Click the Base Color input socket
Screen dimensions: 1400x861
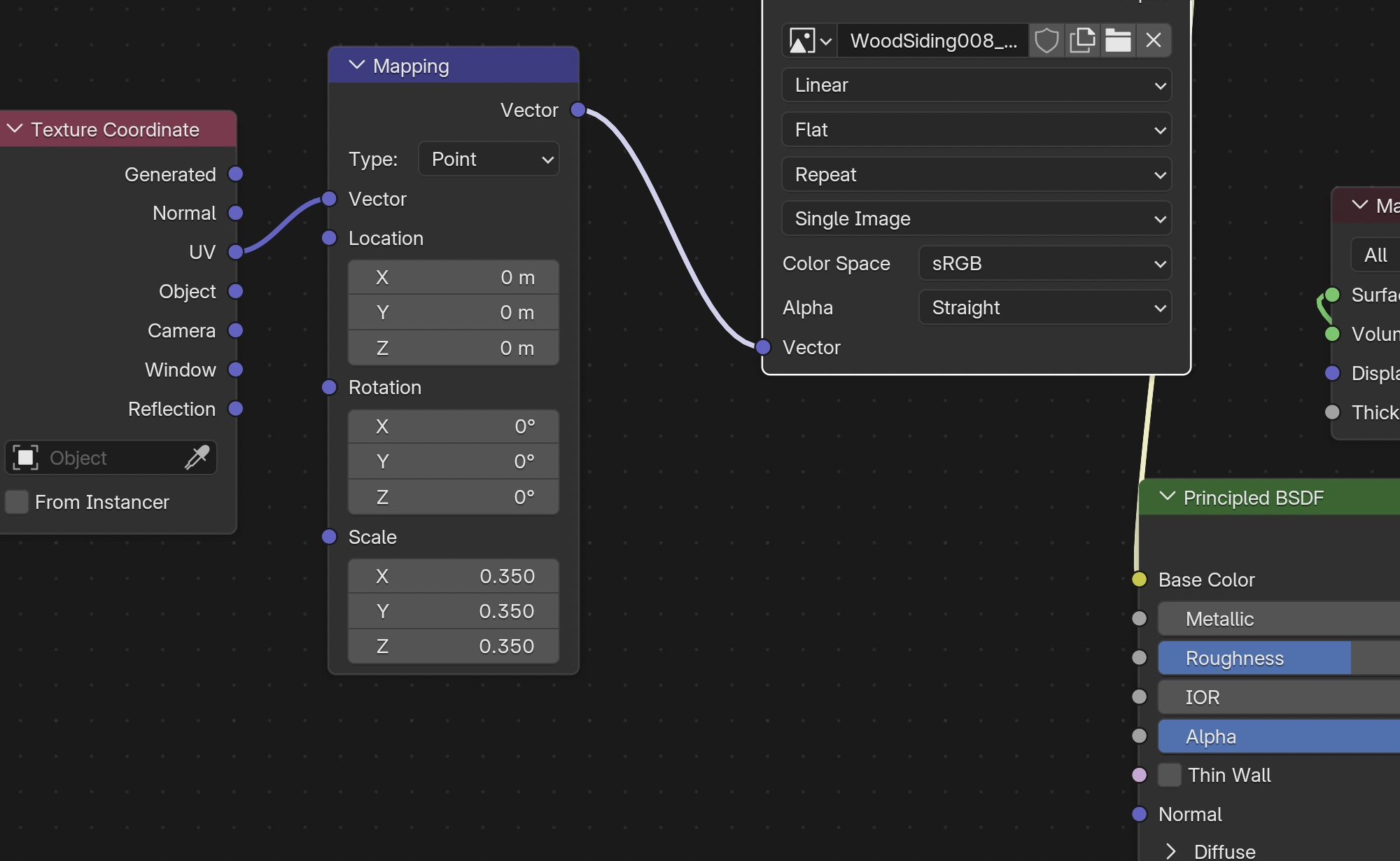click(1140, 580)
